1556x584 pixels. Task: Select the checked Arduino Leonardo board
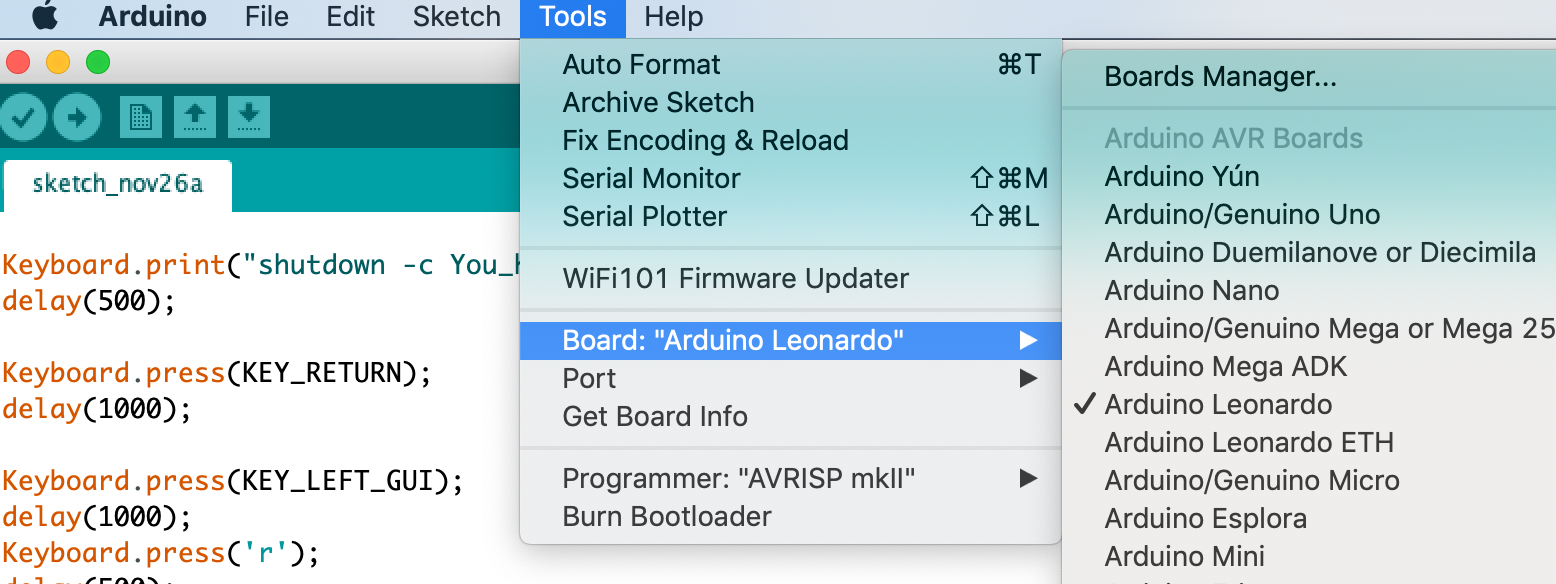tap(1309, 405)
